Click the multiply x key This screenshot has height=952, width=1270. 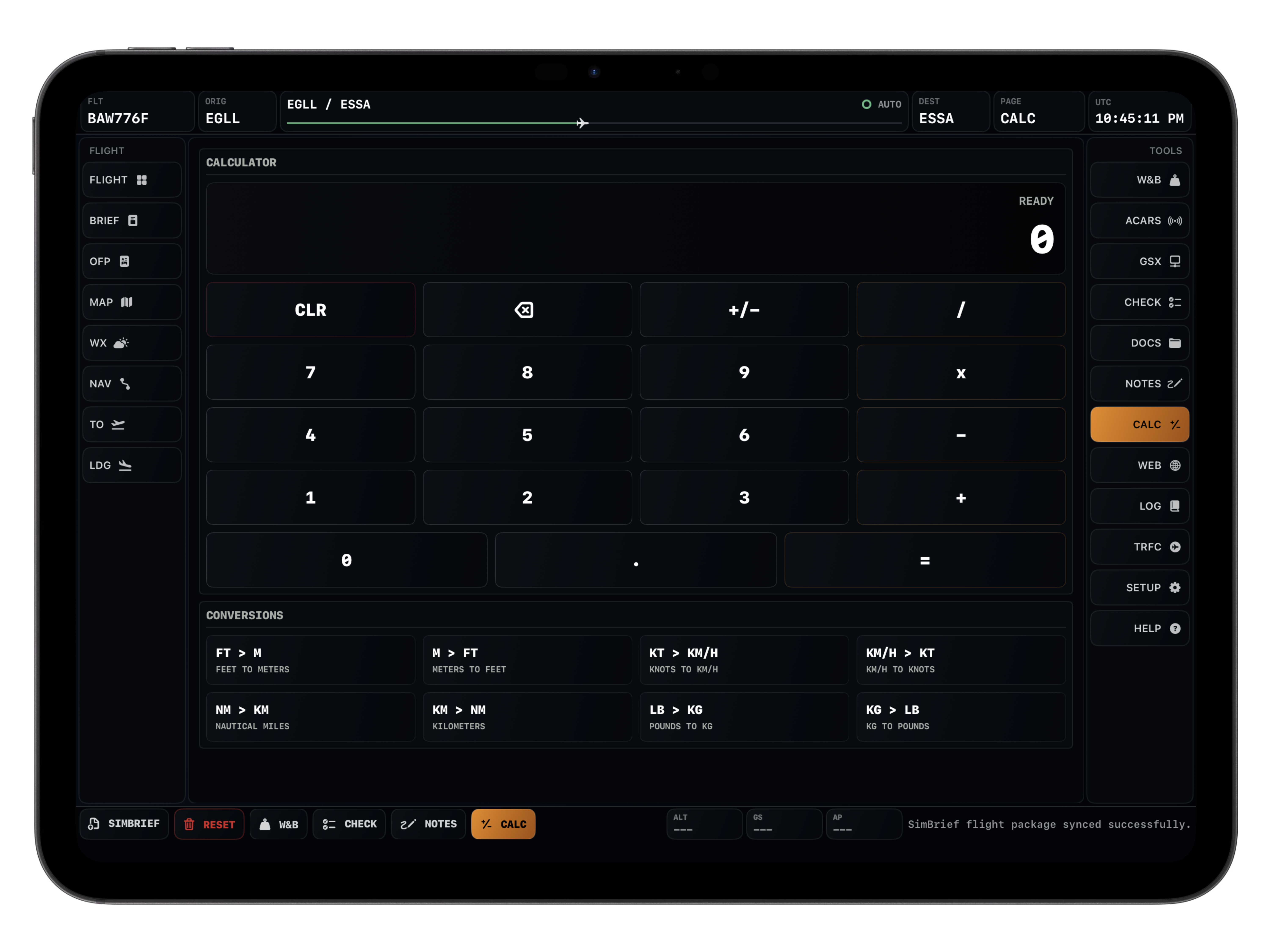[961, 372]
